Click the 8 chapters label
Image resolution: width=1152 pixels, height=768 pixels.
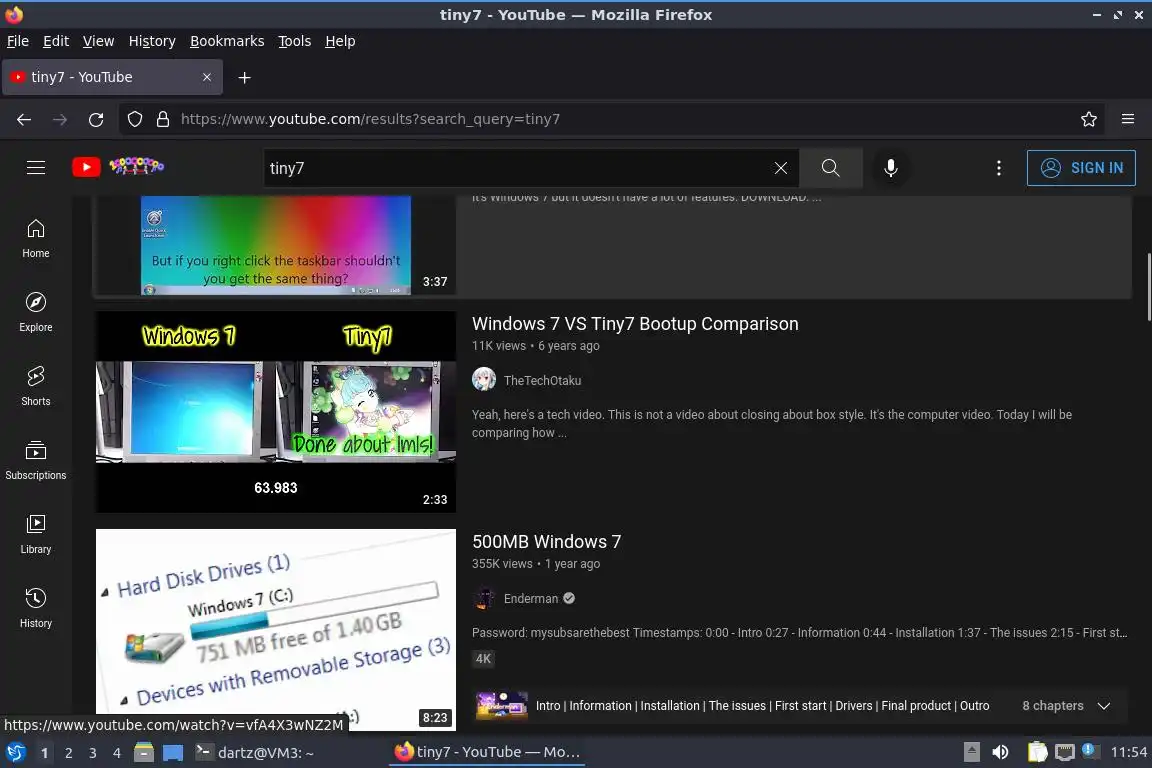pos(1053,706)
